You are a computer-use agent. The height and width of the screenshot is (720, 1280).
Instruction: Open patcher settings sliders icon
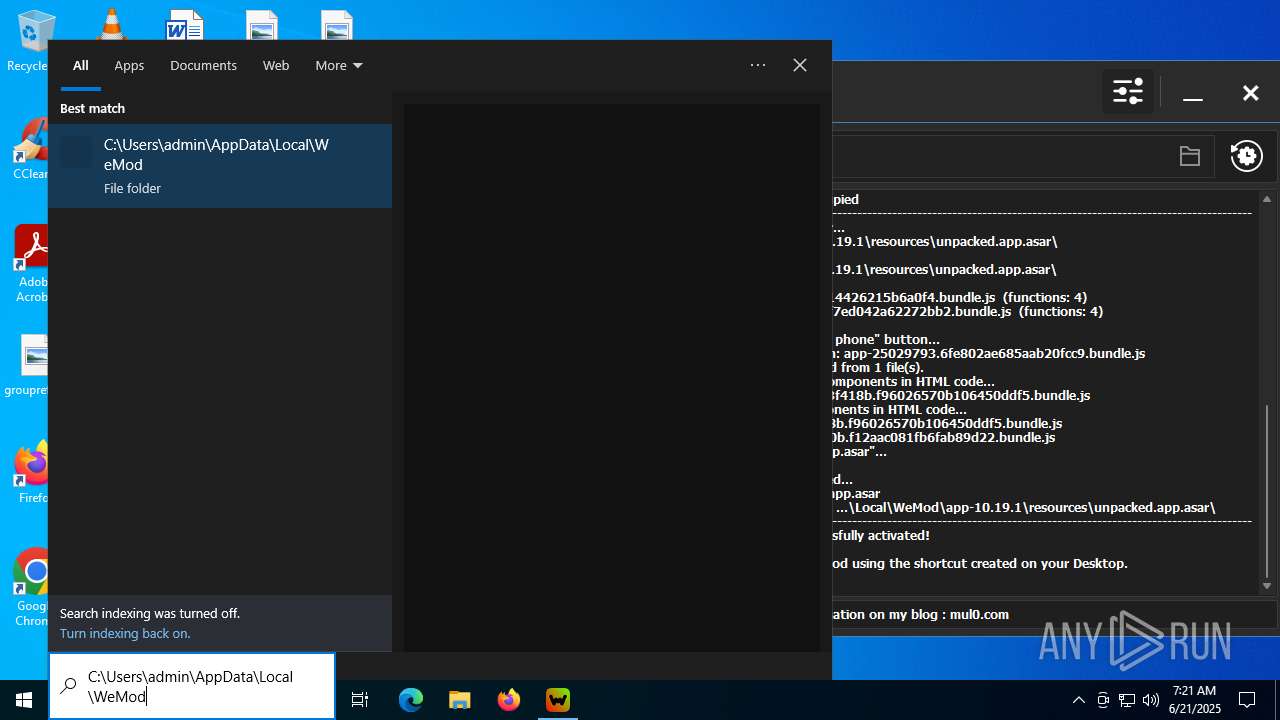click(x=1128, y=93)
